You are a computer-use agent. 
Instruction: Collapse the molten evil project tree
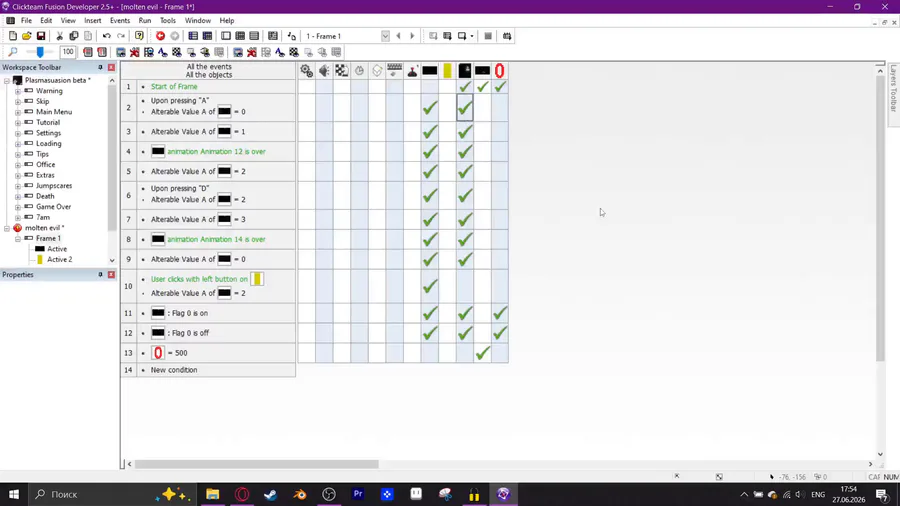7,228
